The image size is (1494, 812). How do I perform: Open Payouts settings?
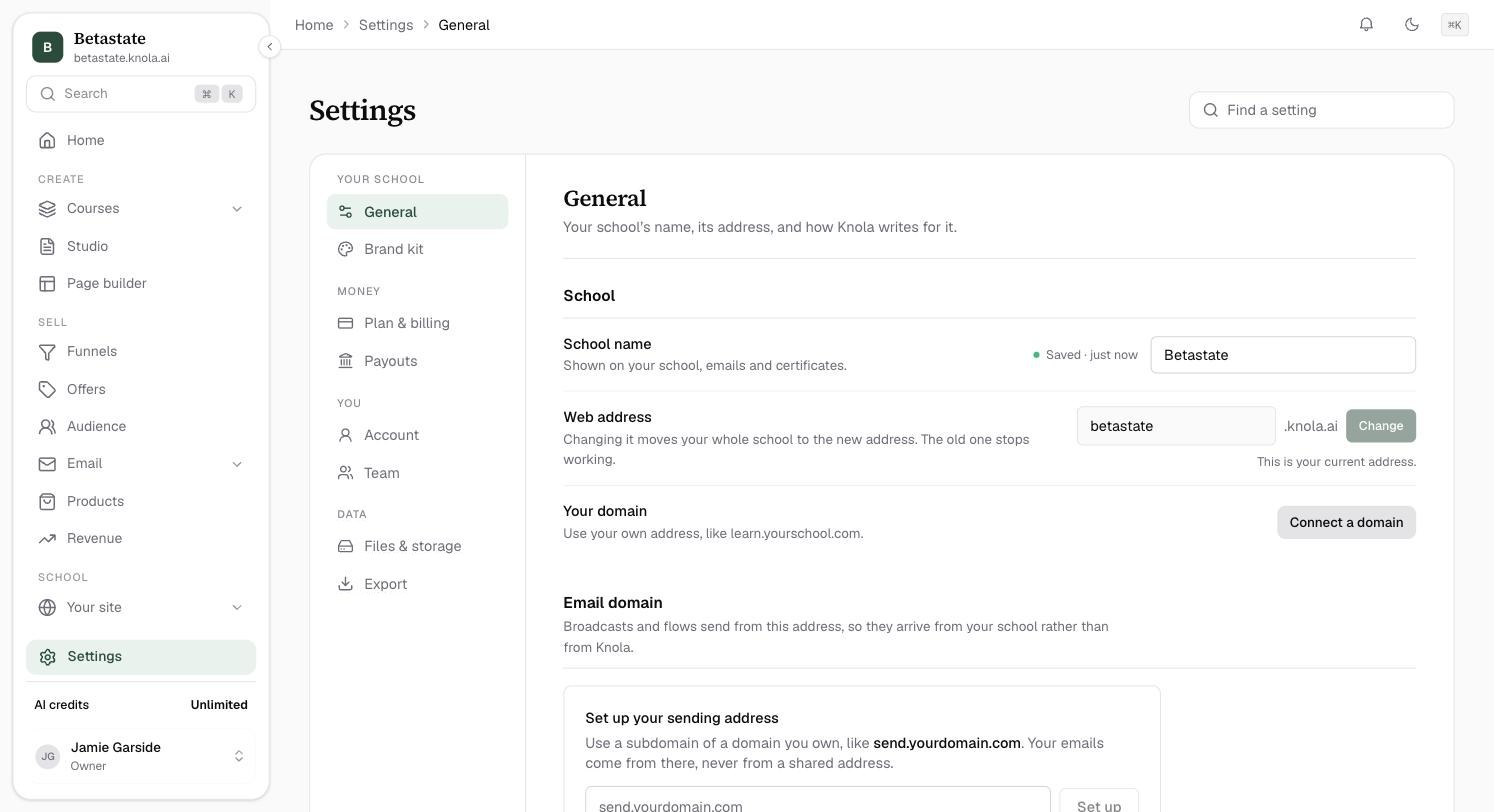click(x=417, y=361)
